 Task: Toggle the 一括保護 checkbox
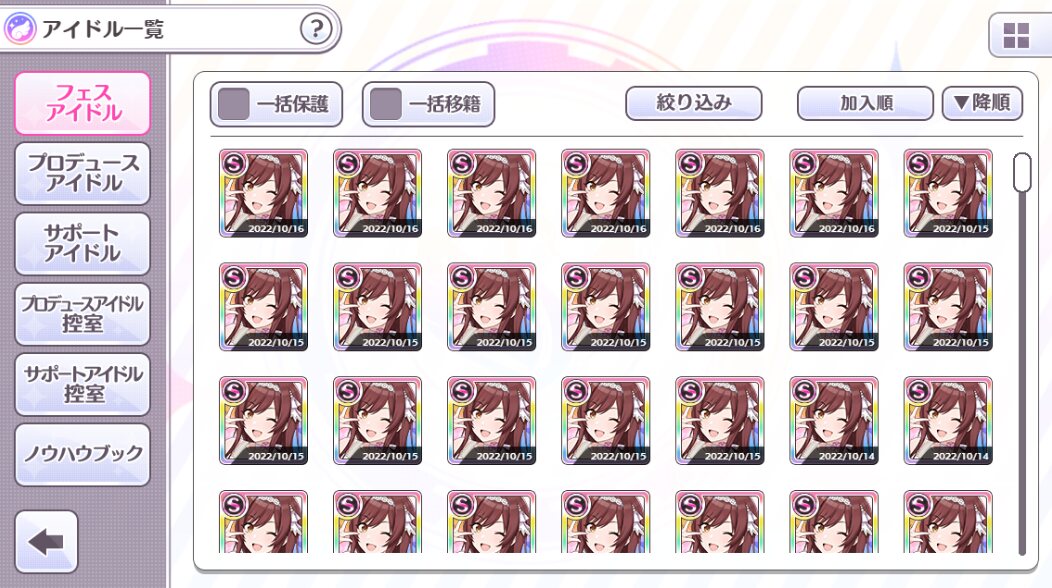click(234, 104)
